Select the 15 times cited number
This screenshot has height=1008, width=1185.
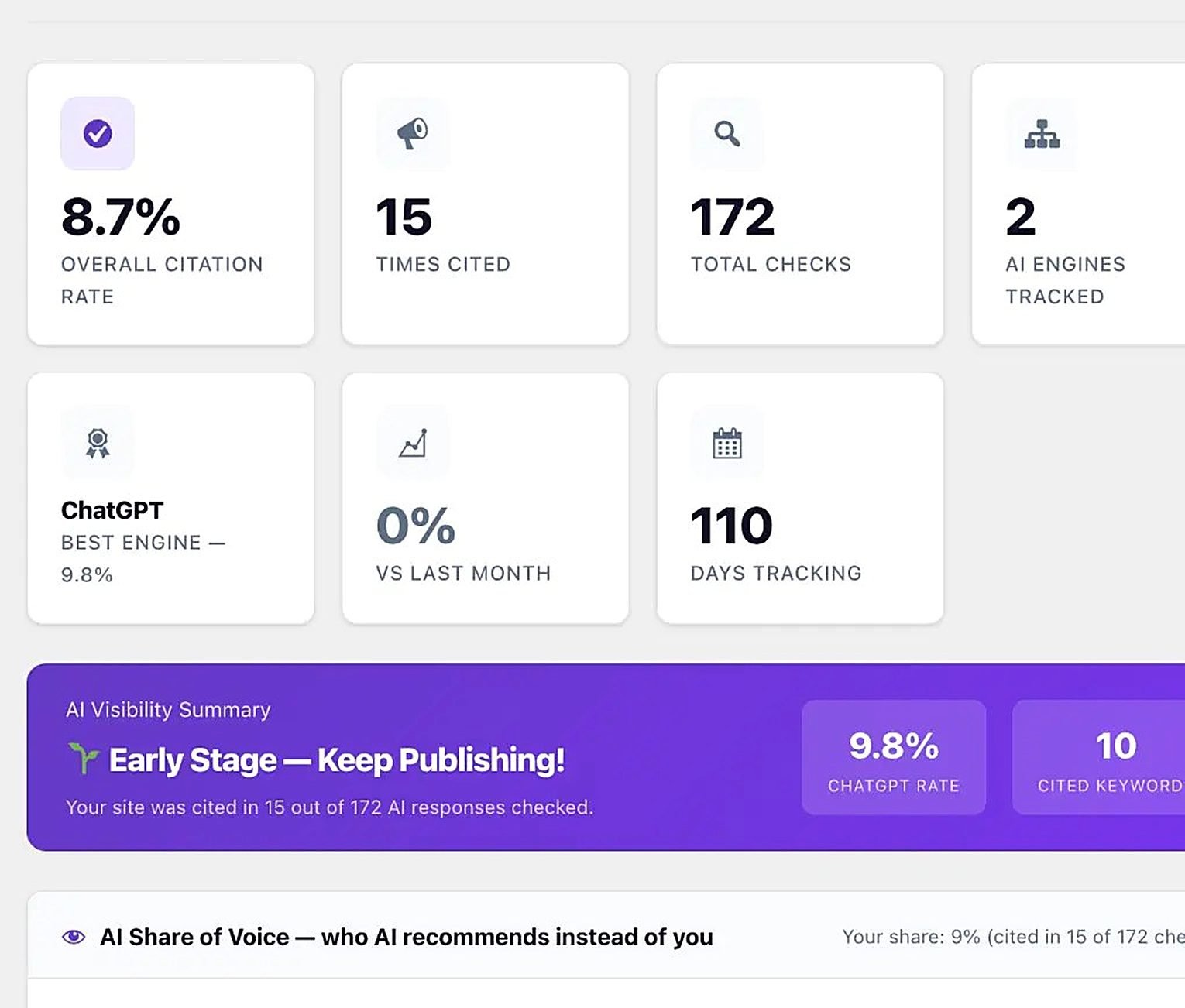[404, 217]
